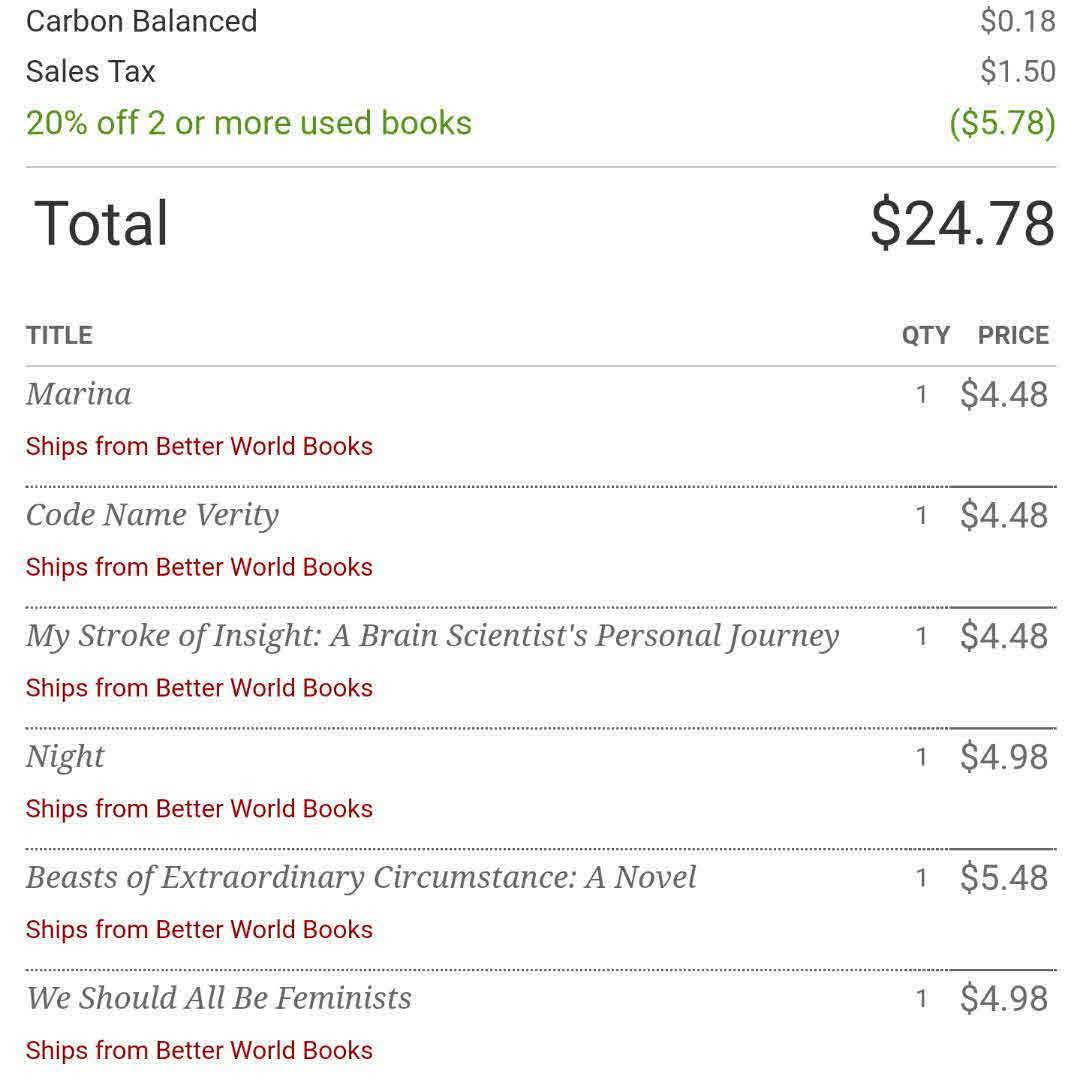Open My Stroke of Insight book link

[432, 636]
